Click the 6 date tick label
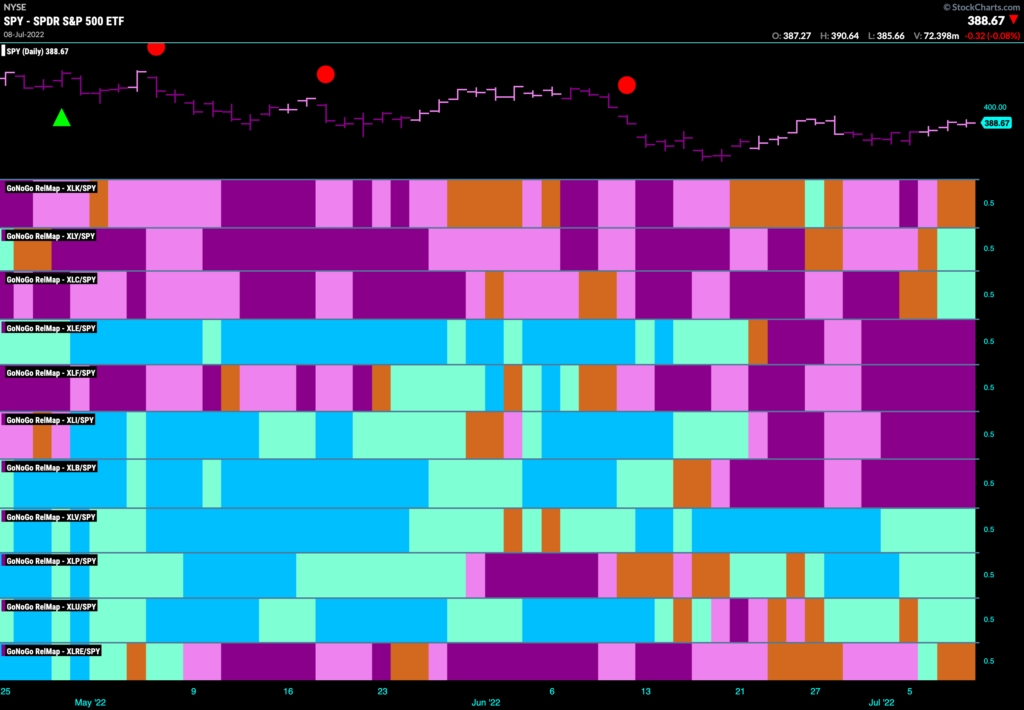Viewport: 1024px width, 710px height. [x=552, y=691]
